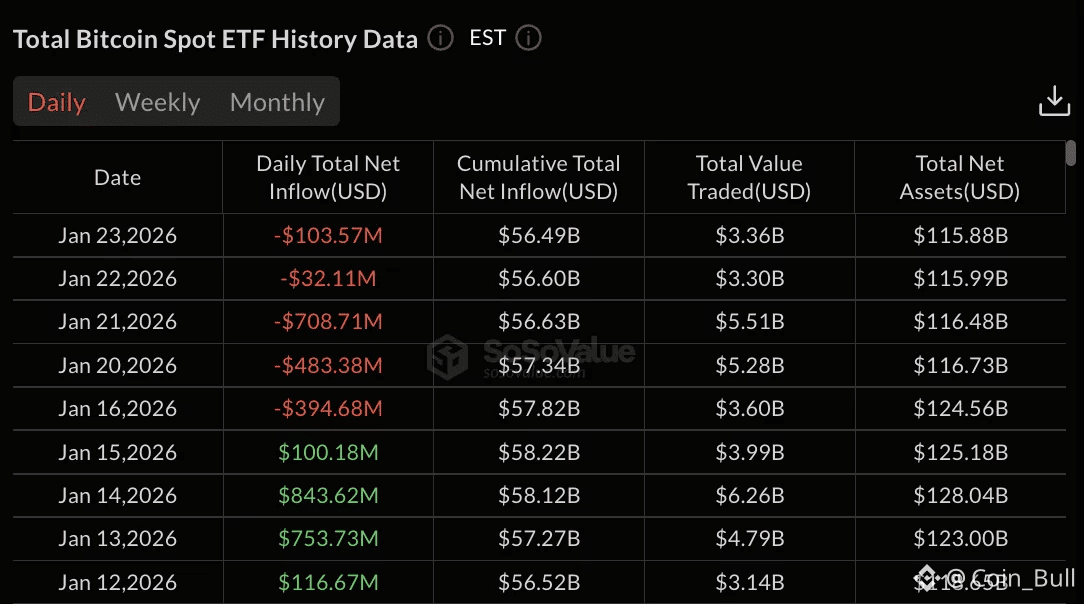Click Total Net Assets column header

[x=960, y=177]
